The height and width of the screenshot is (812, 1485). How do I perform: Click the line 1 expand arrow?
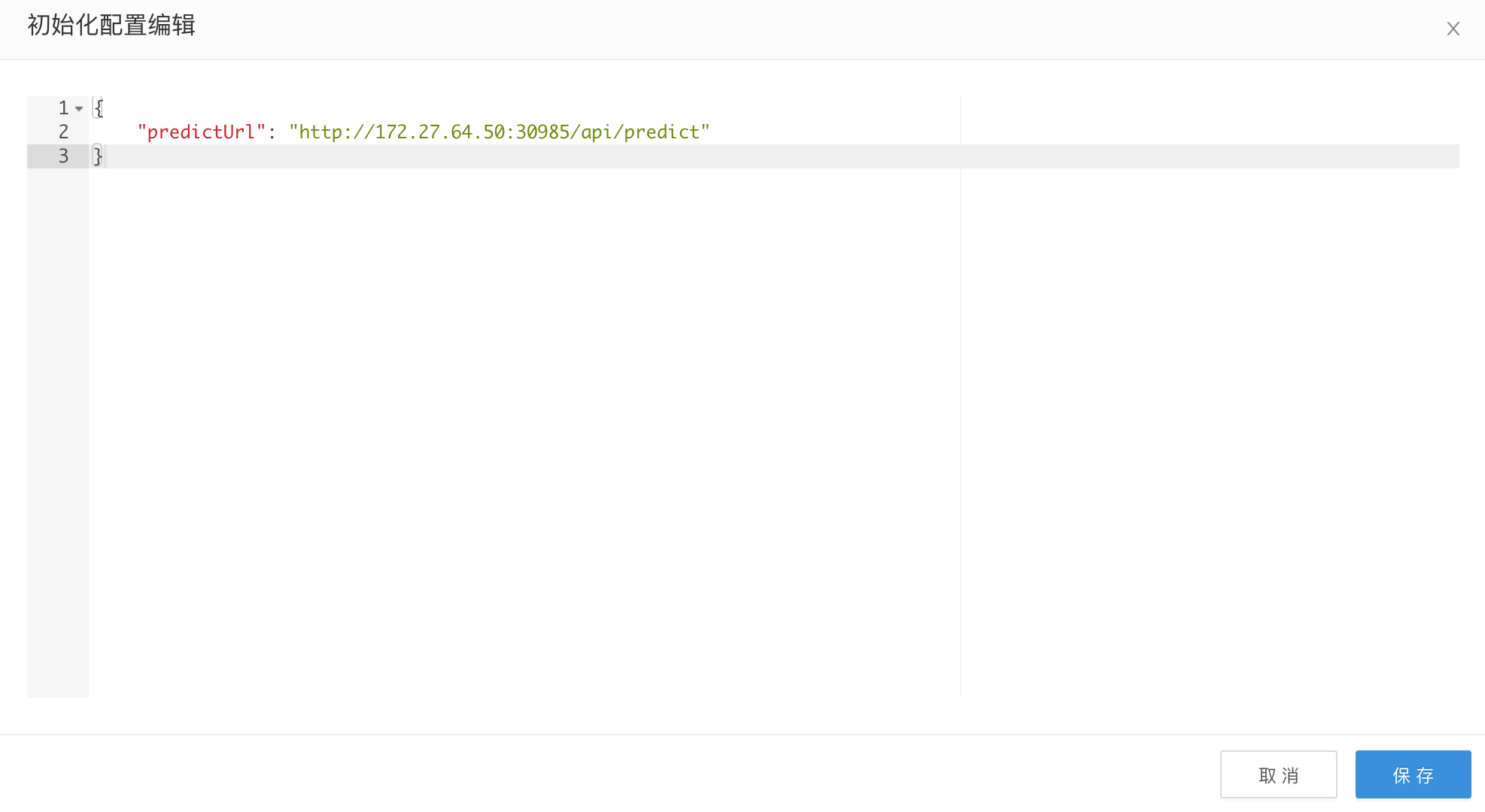click(80, 108)
